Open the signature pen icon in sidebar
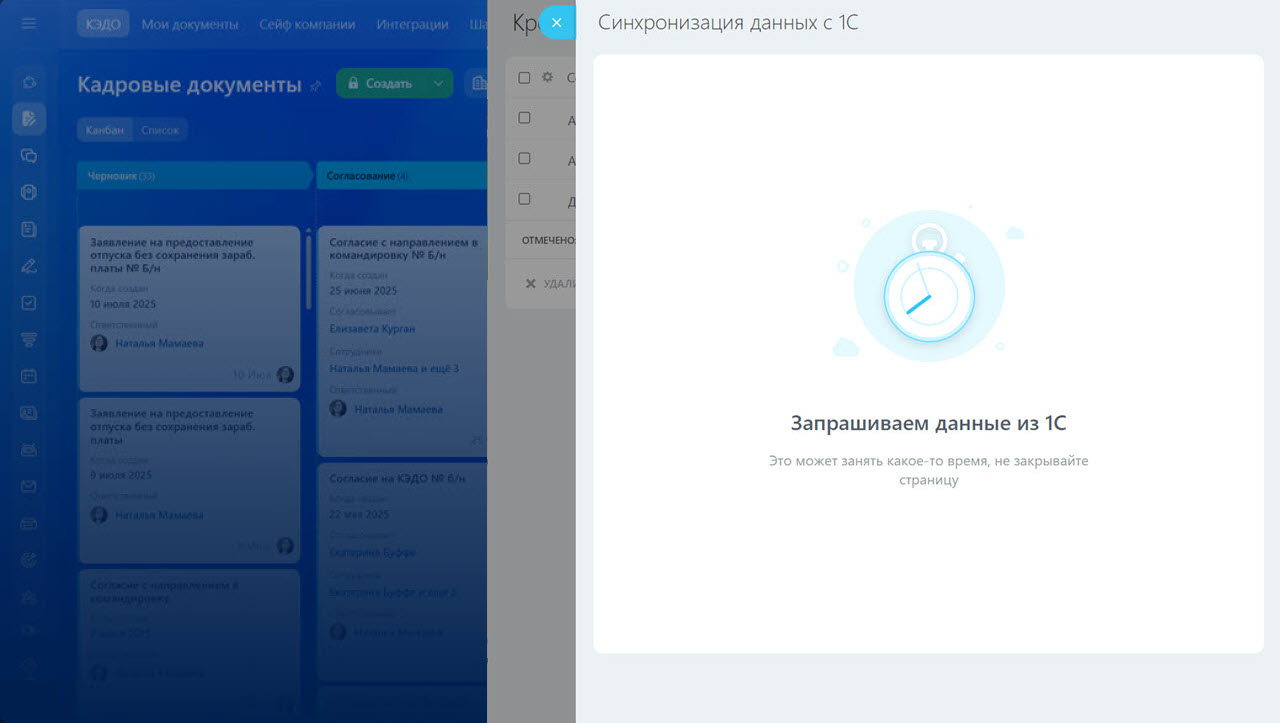 (29, 266)
